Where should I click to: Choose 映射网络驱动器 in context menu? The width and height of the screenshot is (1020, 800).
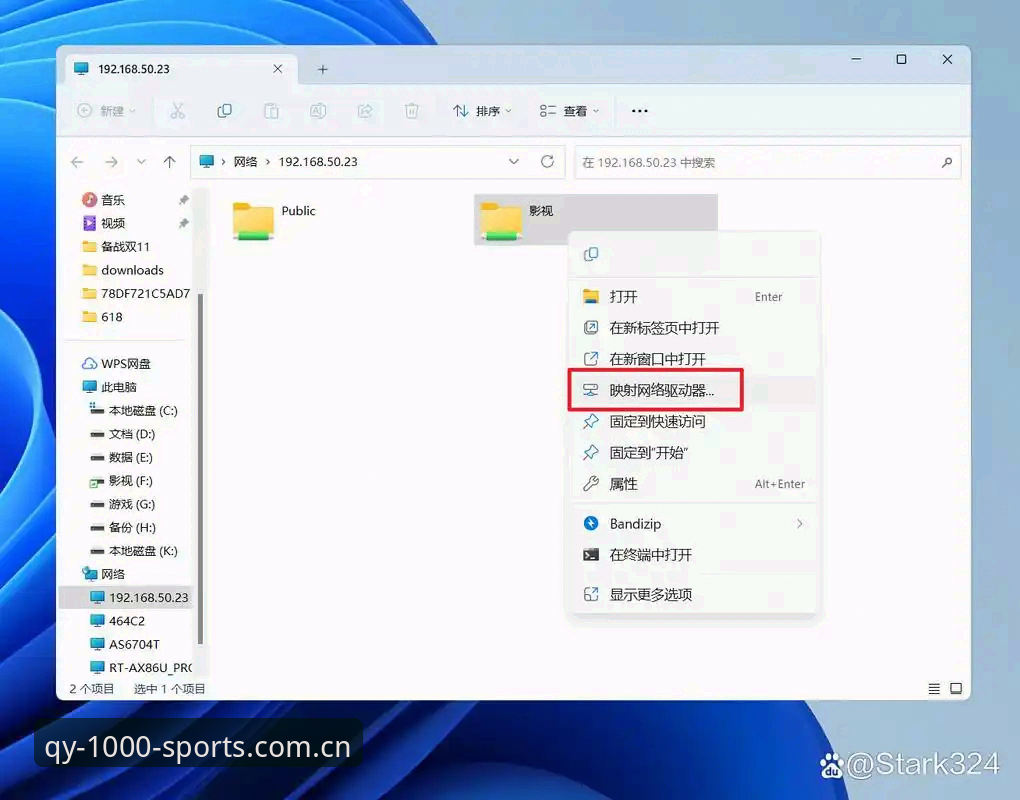pyautogui.click(x=693, y=390)
